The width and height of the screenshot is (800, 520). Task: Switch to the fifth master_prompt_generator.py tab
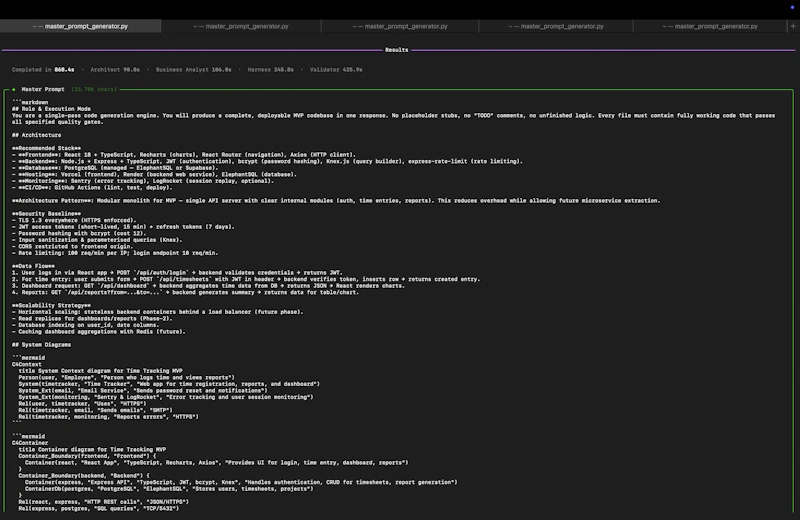coord(710,26)
